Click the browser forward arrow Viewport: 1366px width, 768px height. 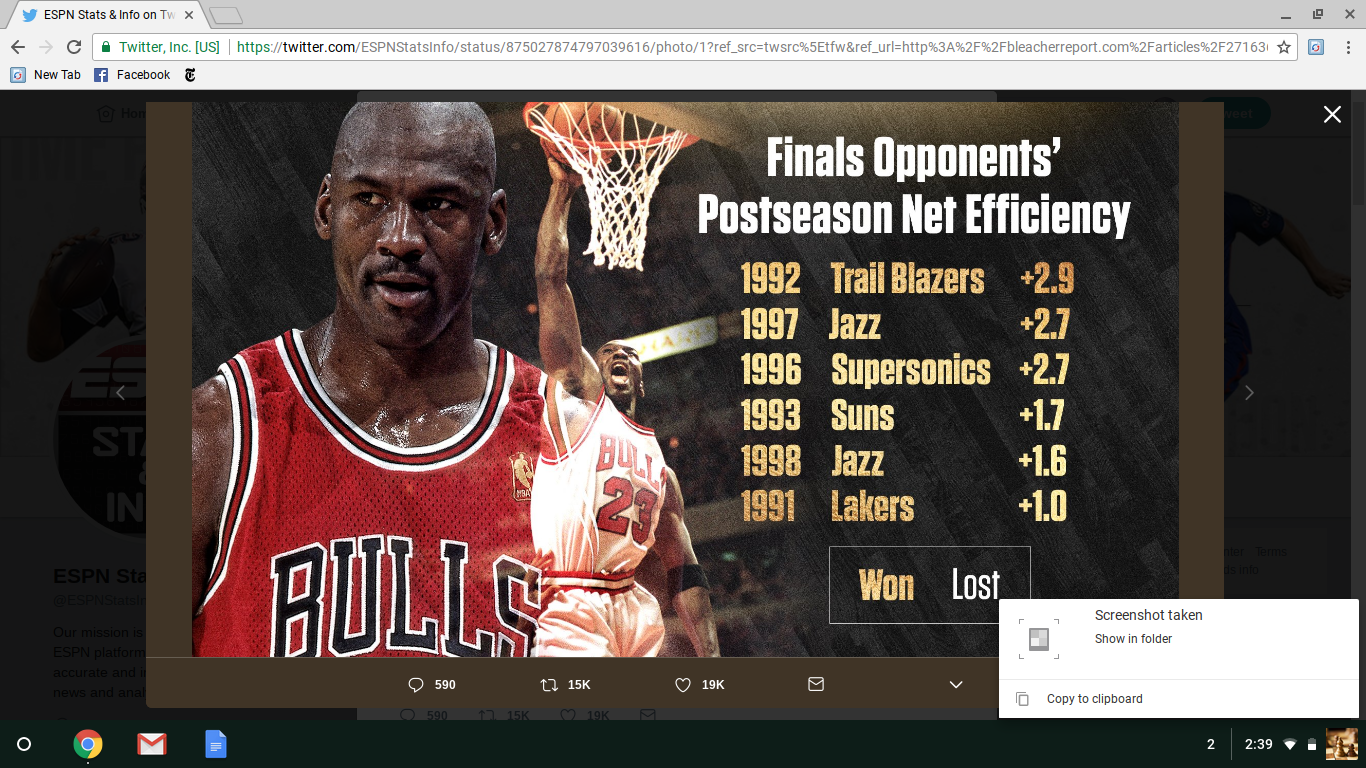46,47
